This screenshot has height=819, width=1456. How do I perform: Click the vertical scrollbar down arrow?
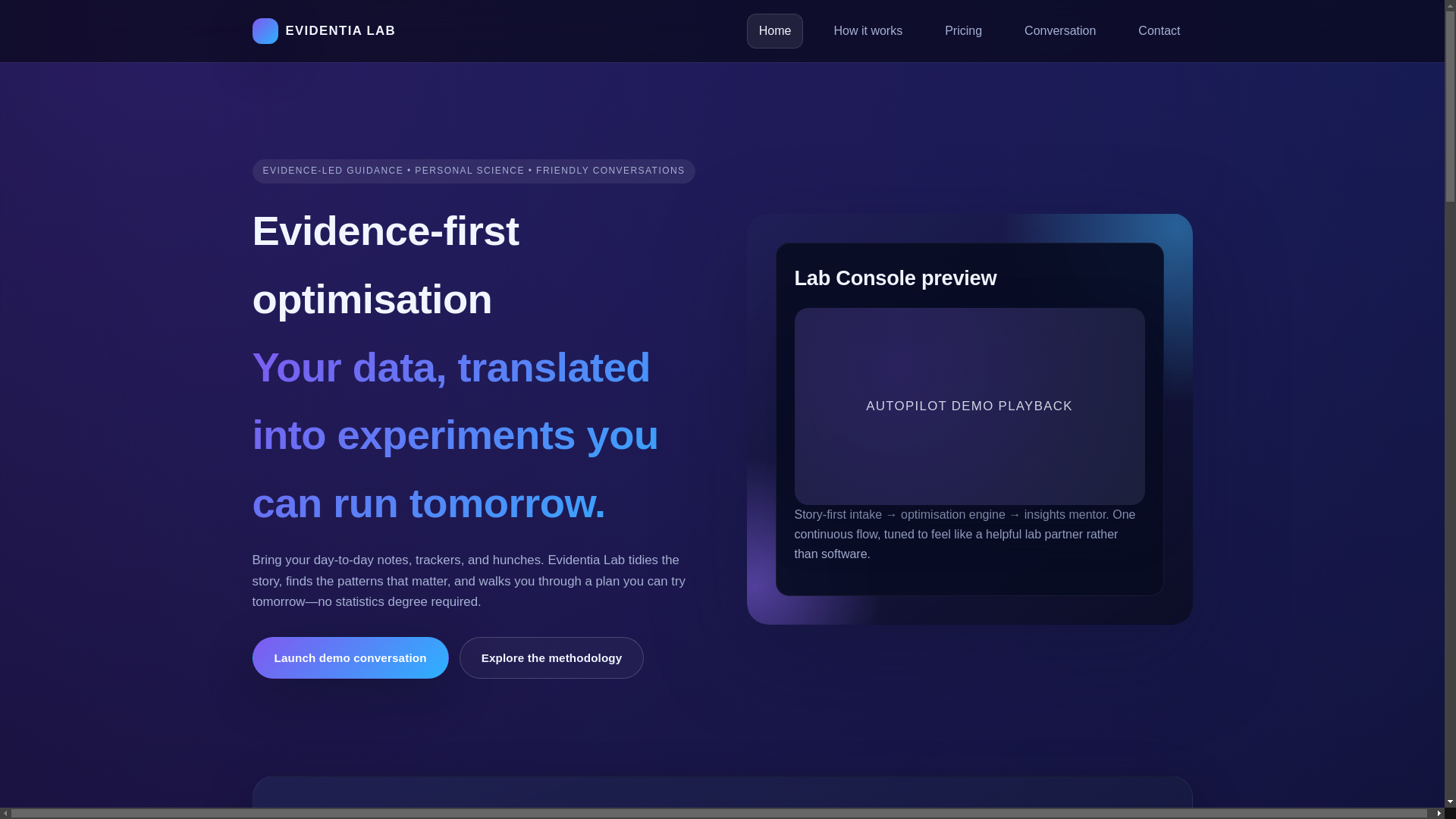1450,802
